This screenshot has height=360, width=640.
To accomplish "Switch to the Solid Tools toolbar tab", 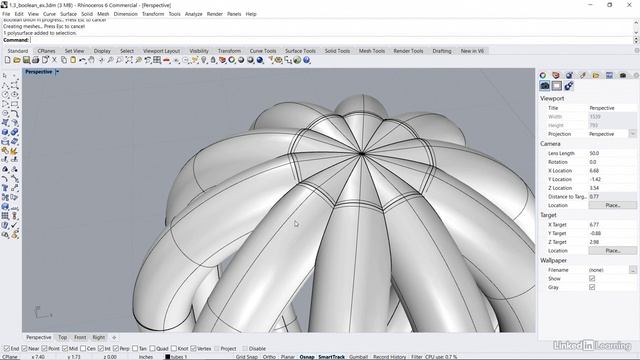I will (337, 51).
